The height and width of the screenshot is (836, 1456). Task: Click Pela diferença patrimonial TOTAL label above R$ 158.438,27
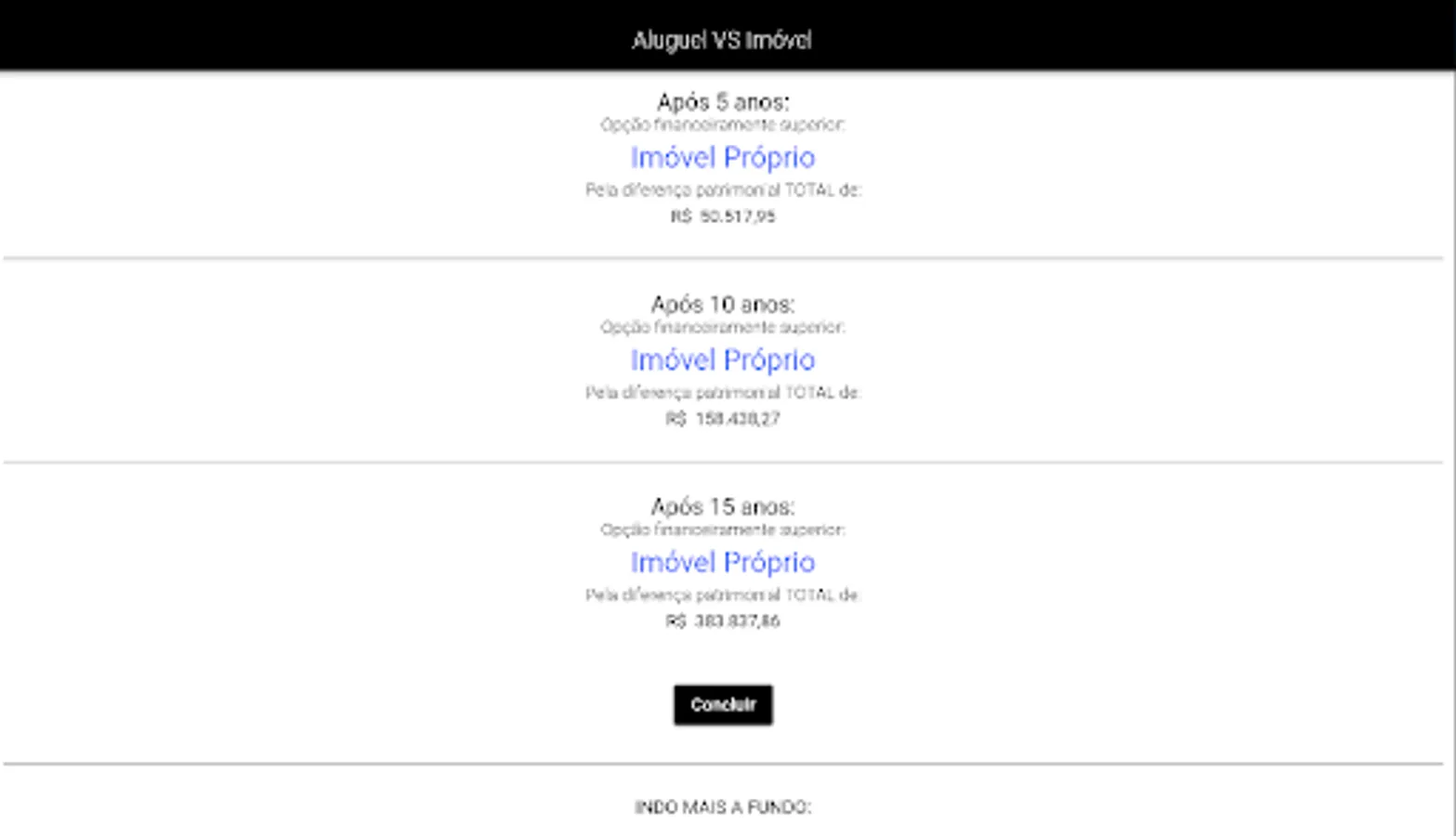coord(723,393)
